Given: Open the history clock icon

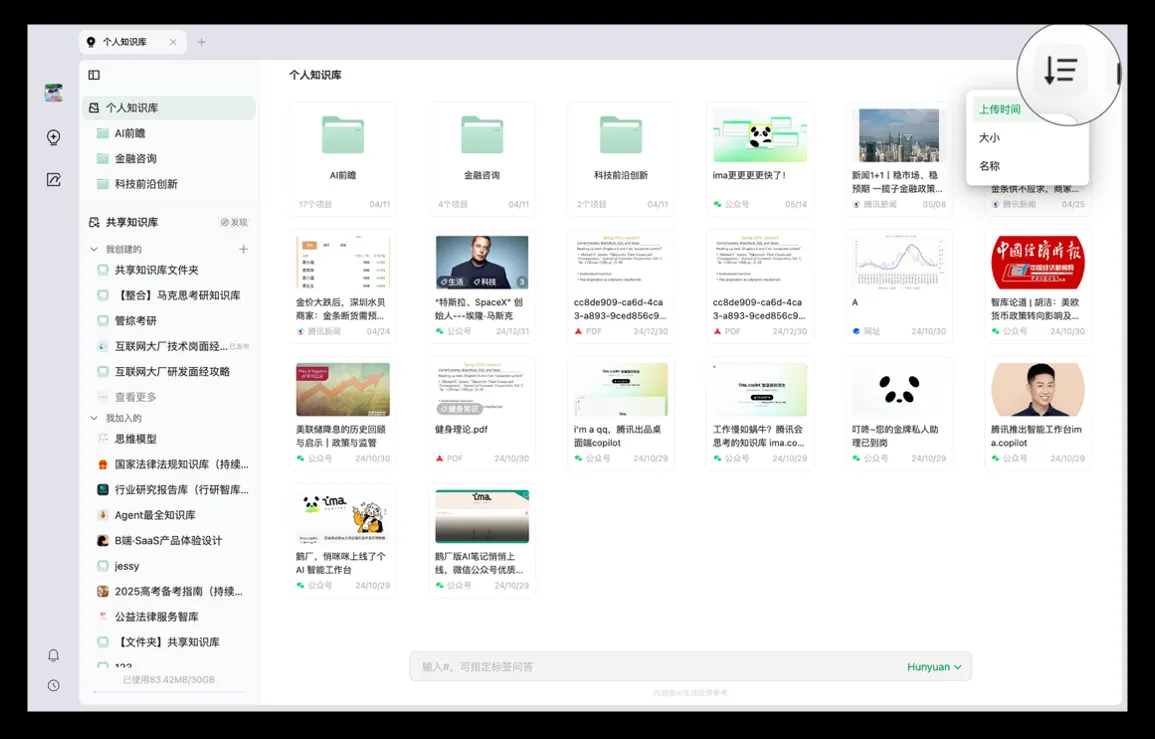Looking at the screenshot, I should (x=54, y=686).
